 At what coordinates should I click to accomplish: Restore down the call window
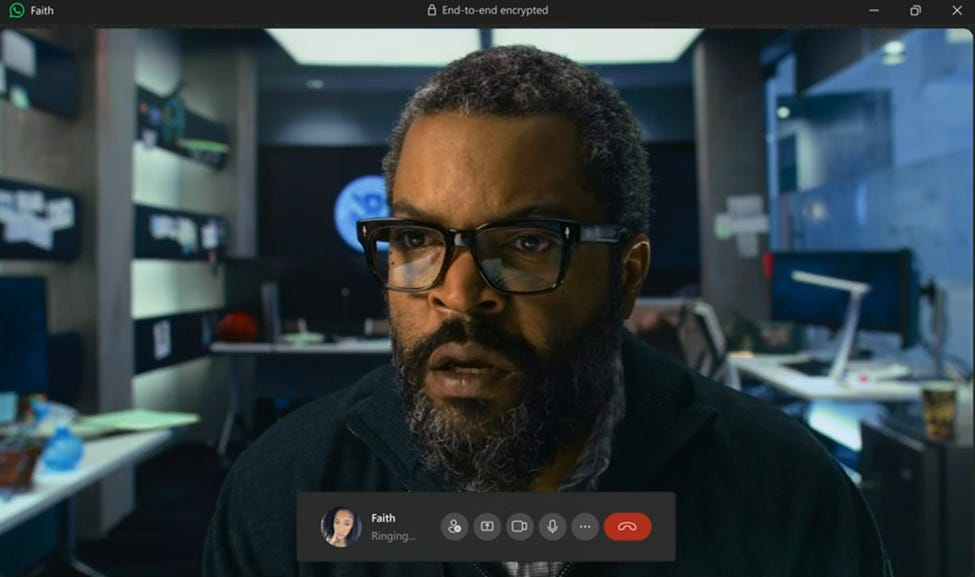915,10
